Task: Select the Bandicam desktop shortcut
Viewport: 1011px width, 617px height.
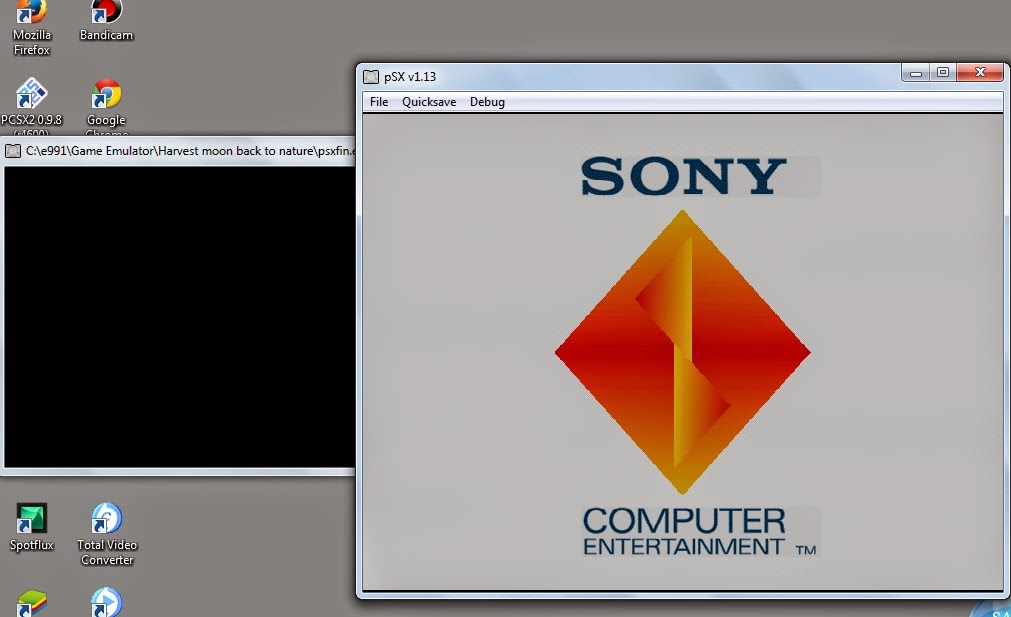Action: [106, 21]
